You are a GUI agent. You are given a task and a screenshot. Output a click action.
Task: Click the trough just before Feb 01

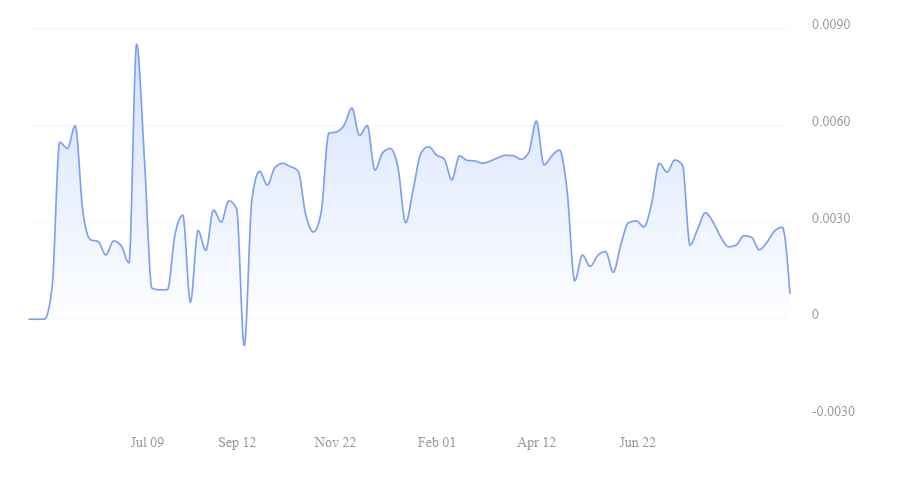(406, 222)
